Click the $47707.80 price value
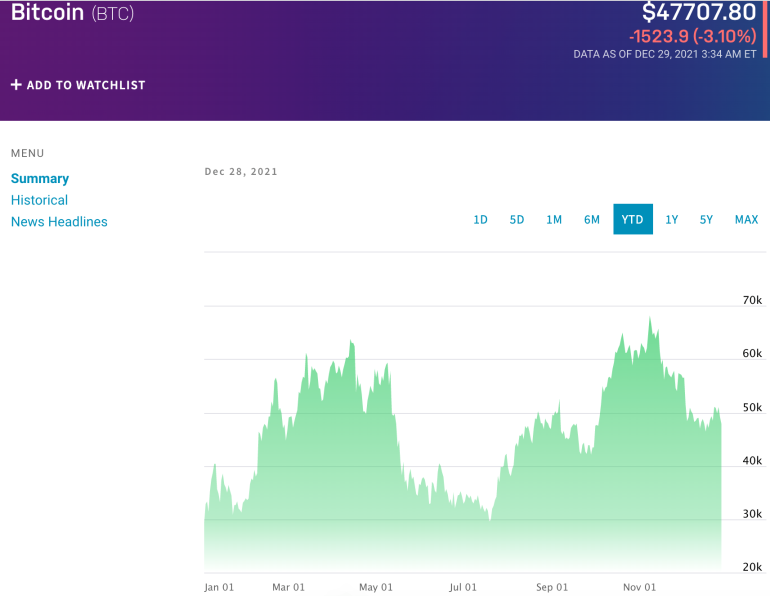The height and width of the screenshot is (596, 770). click(699, 12)
